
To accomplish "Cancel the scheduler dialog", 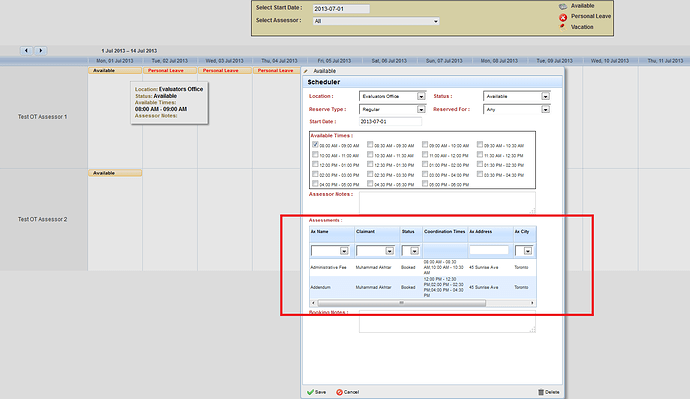I will 348,392.
